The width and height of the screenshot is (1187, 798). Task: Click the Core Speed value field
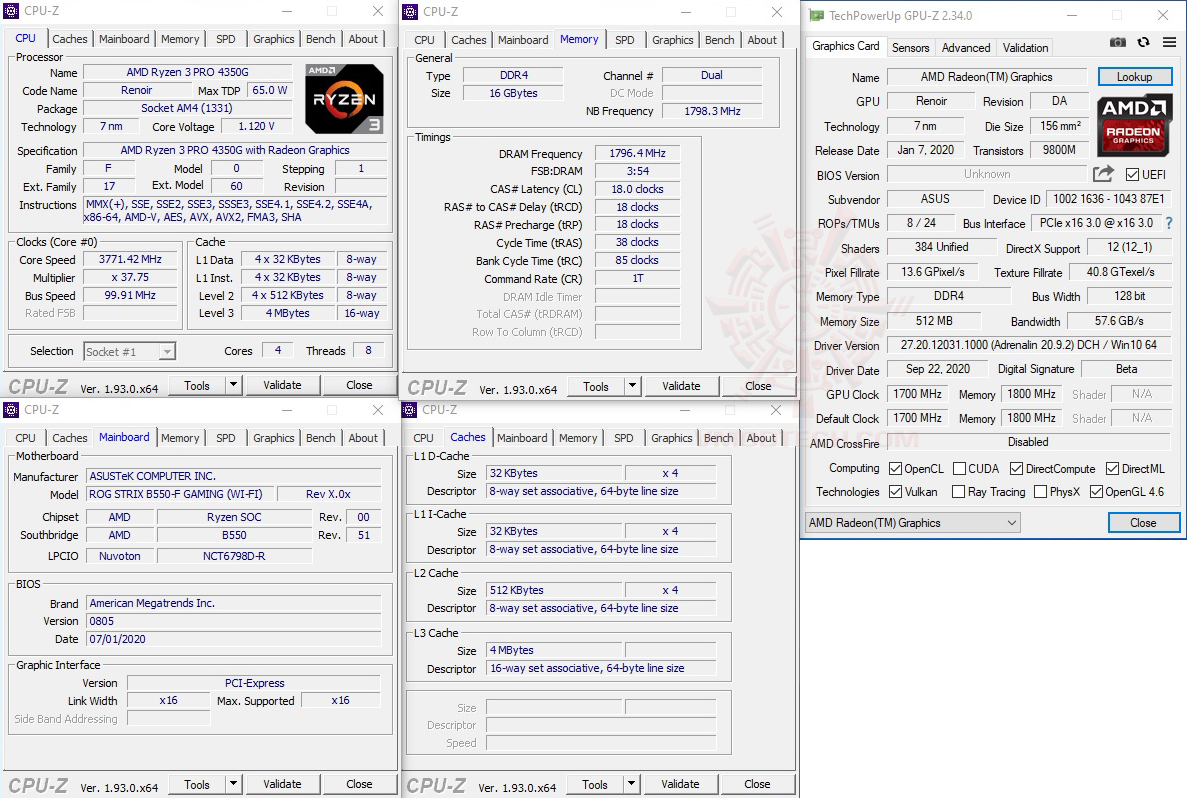click(130, 259)
